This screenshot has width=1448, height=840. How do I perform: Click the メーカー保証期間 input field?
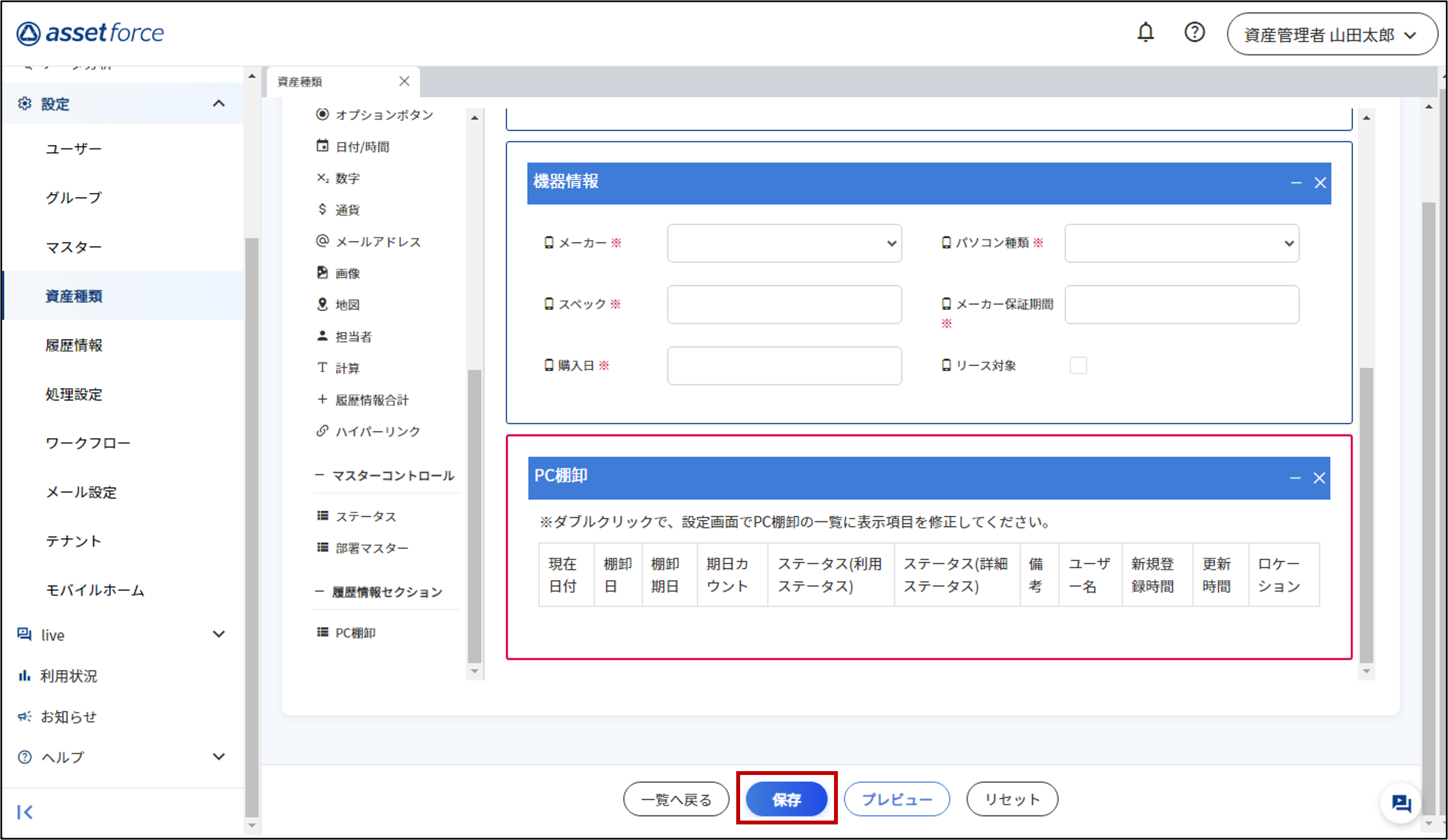(1181, 304)
